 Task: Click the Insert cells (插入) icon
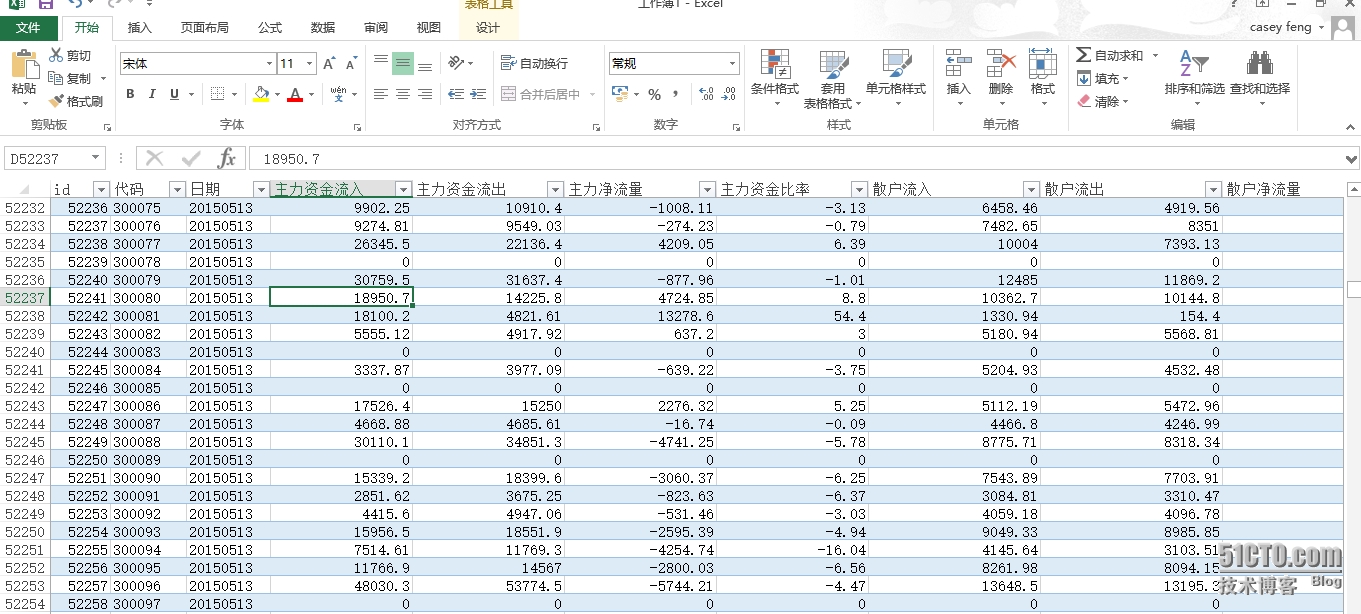pyautogui.click(x=958, y=64)
